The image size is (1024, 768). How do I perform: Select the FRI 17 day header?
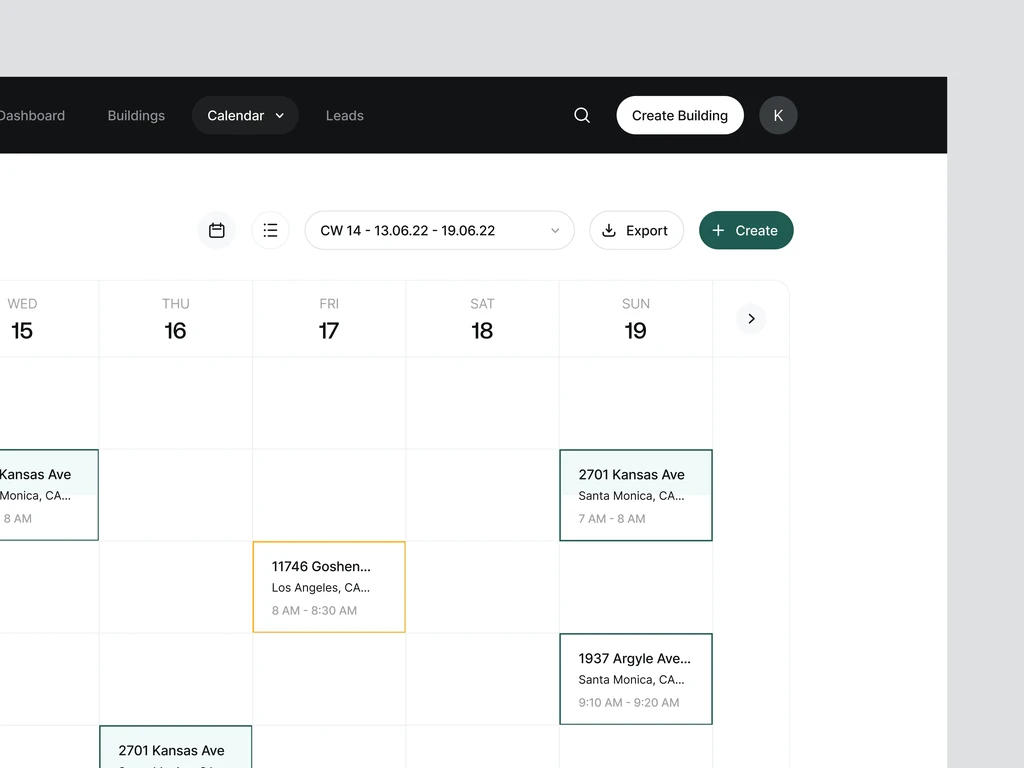[329, 319]
